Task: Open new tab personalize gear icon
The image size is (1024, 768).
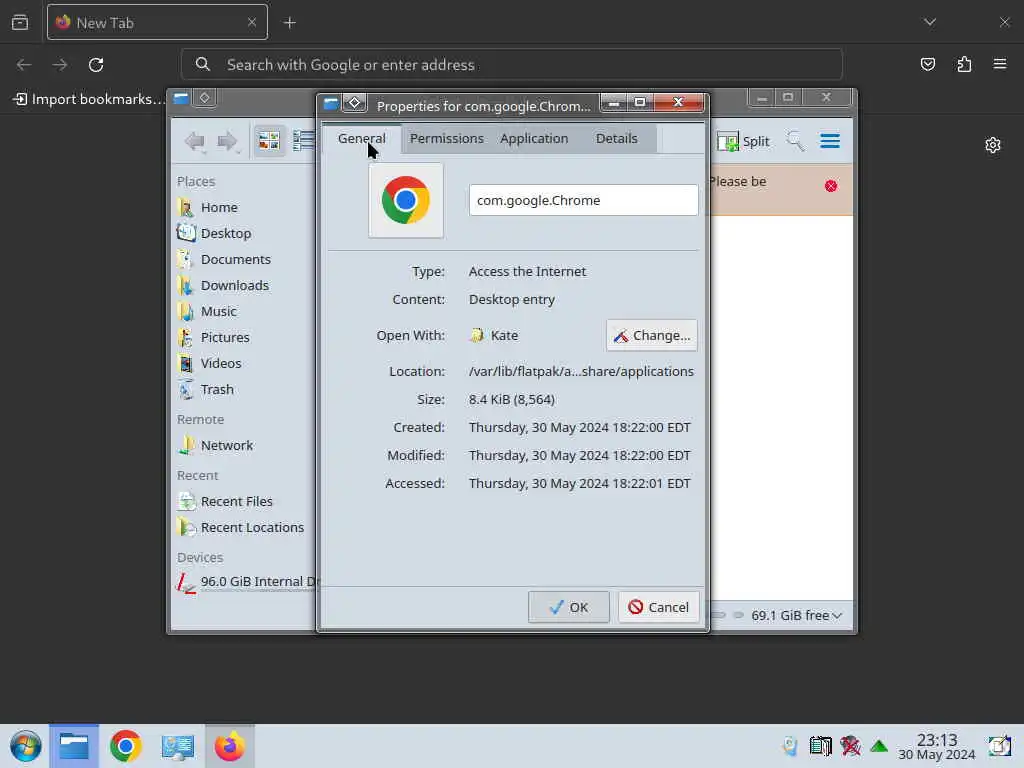Action: click(993, 145)
